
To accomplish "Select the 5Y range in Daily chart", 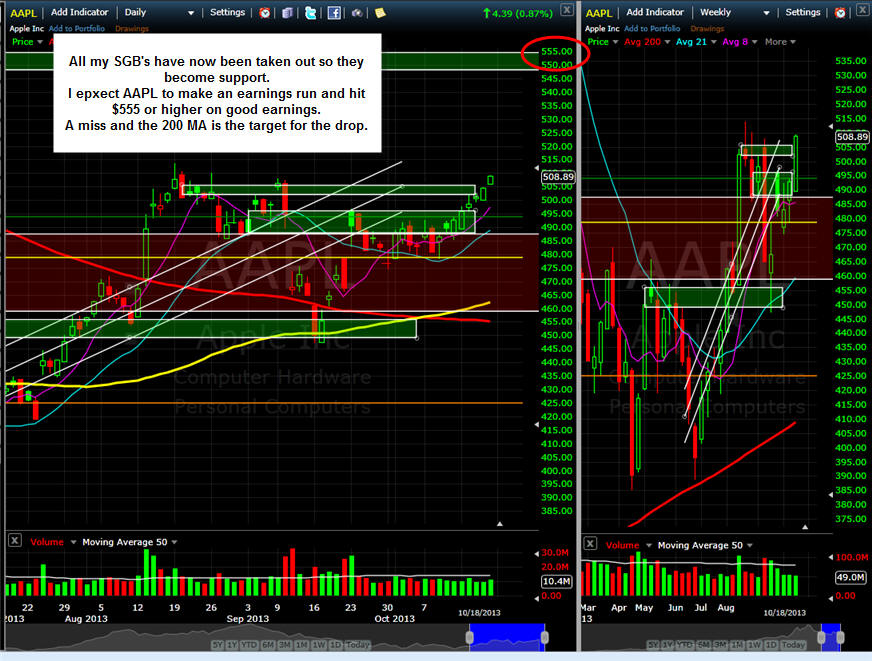I will [217, 645].
